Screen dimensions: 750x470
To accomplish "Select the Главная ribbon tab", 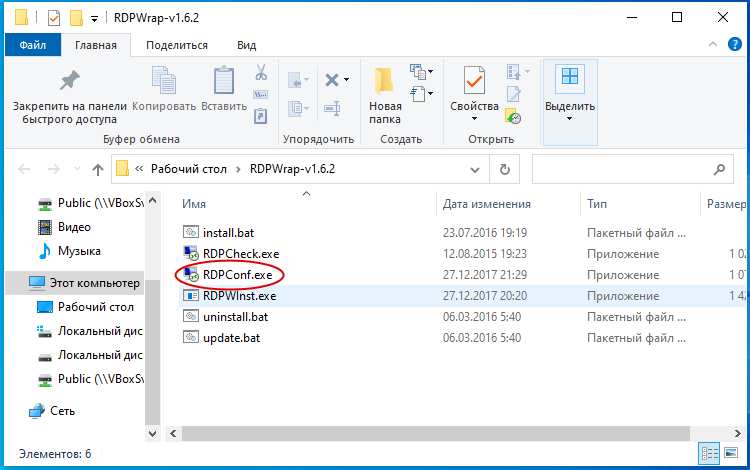I will (96, 45).
